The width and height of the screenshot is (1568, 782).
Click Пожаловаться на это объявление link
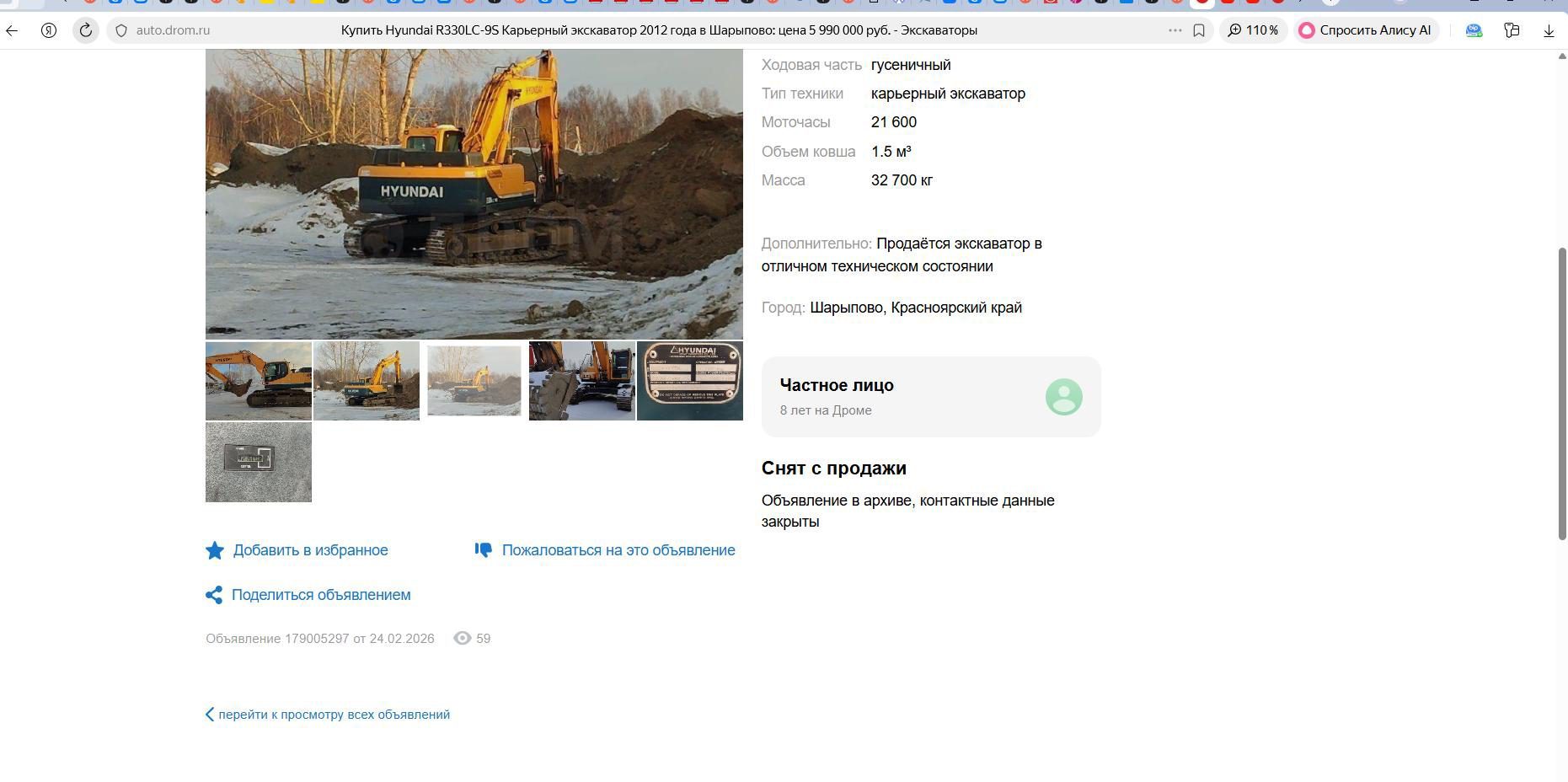tap(618, 550)
